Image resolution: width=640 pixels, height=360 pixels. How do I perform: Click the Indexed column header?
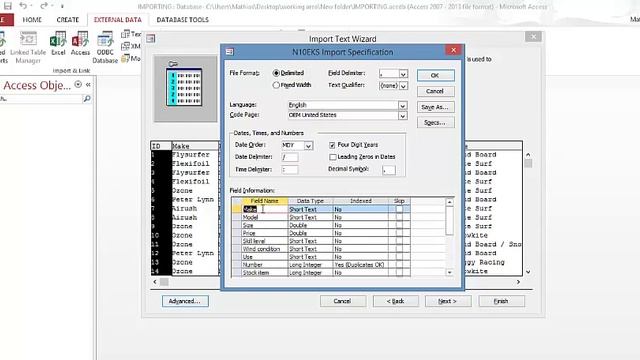(361, 201)
